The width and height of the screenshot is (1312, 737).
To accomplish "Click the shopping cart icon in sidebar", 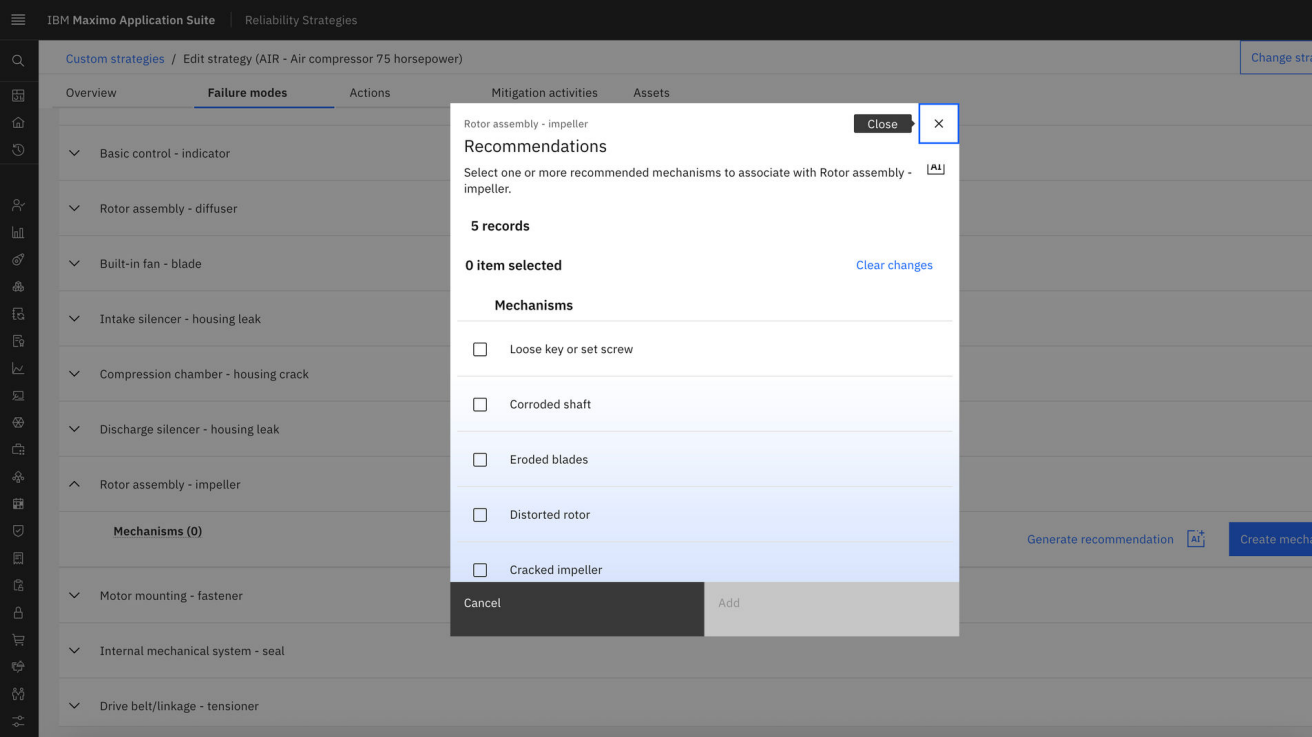I will 18,640.
